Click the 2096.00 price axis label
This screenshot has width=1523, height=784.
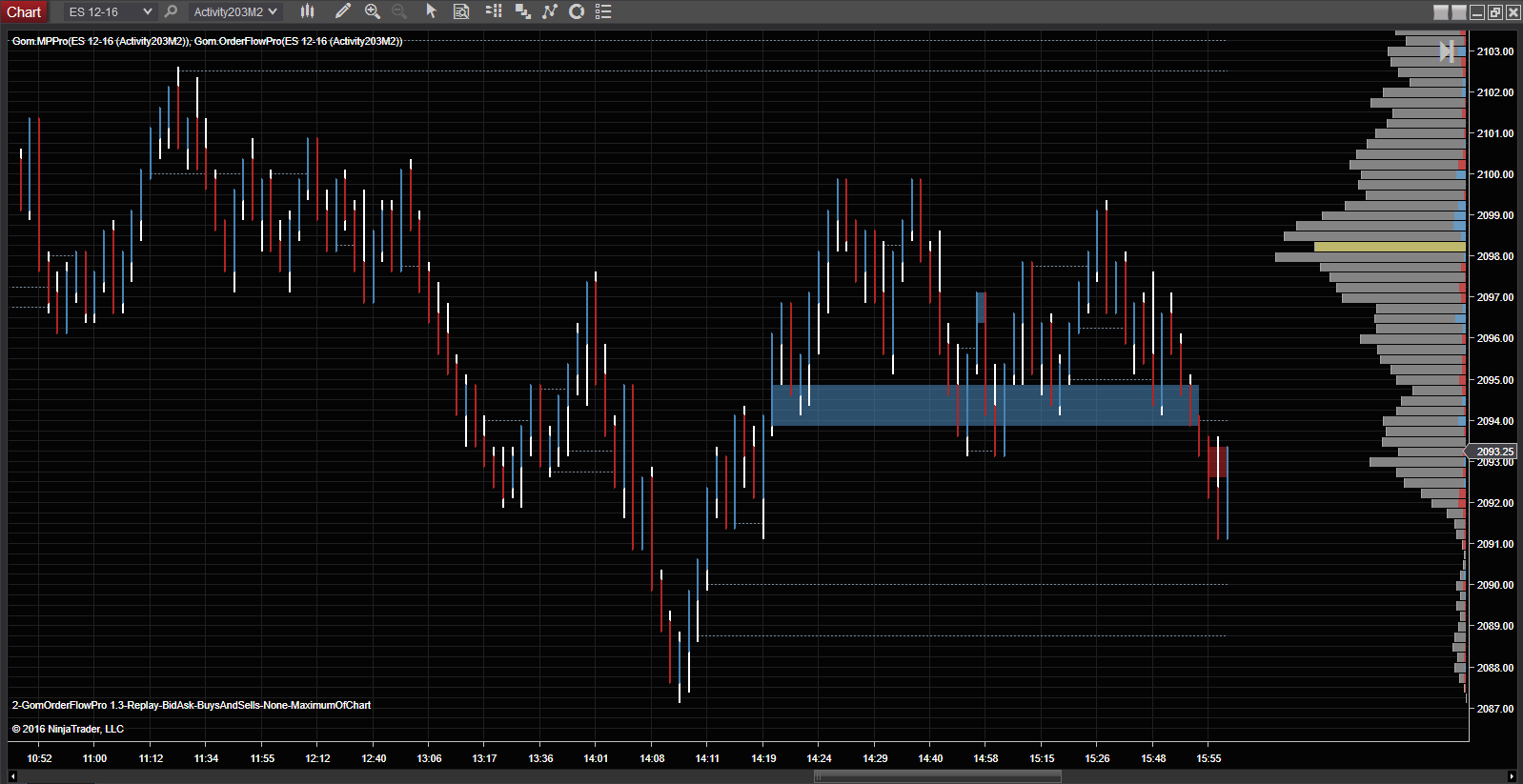1494,338
